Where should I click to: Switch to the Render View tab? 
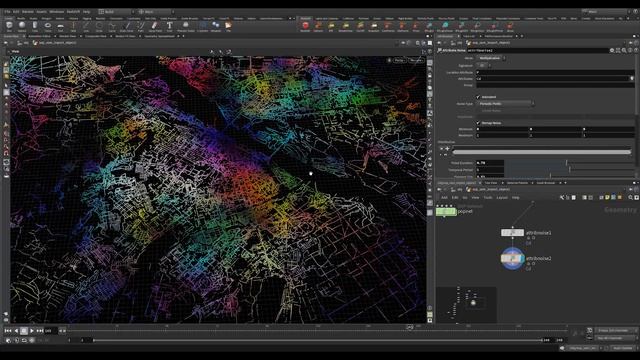[68, 36]
